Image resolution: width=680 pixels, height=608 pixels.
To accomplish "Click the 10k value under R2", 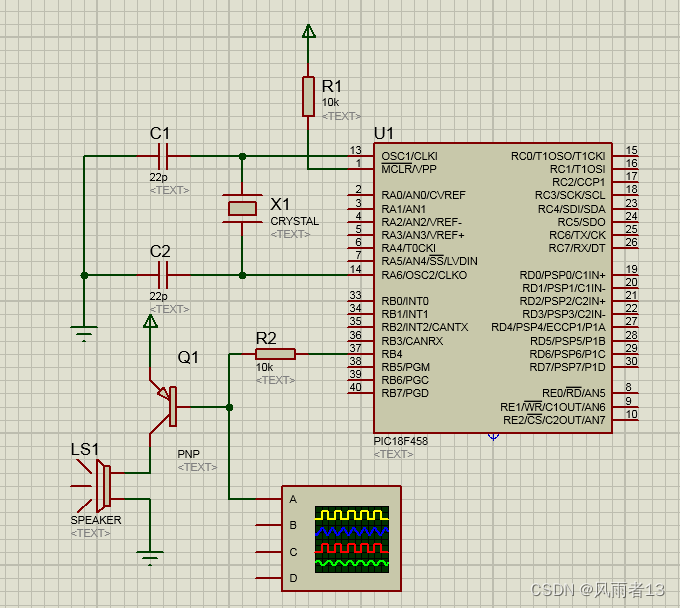I will 264,367.
